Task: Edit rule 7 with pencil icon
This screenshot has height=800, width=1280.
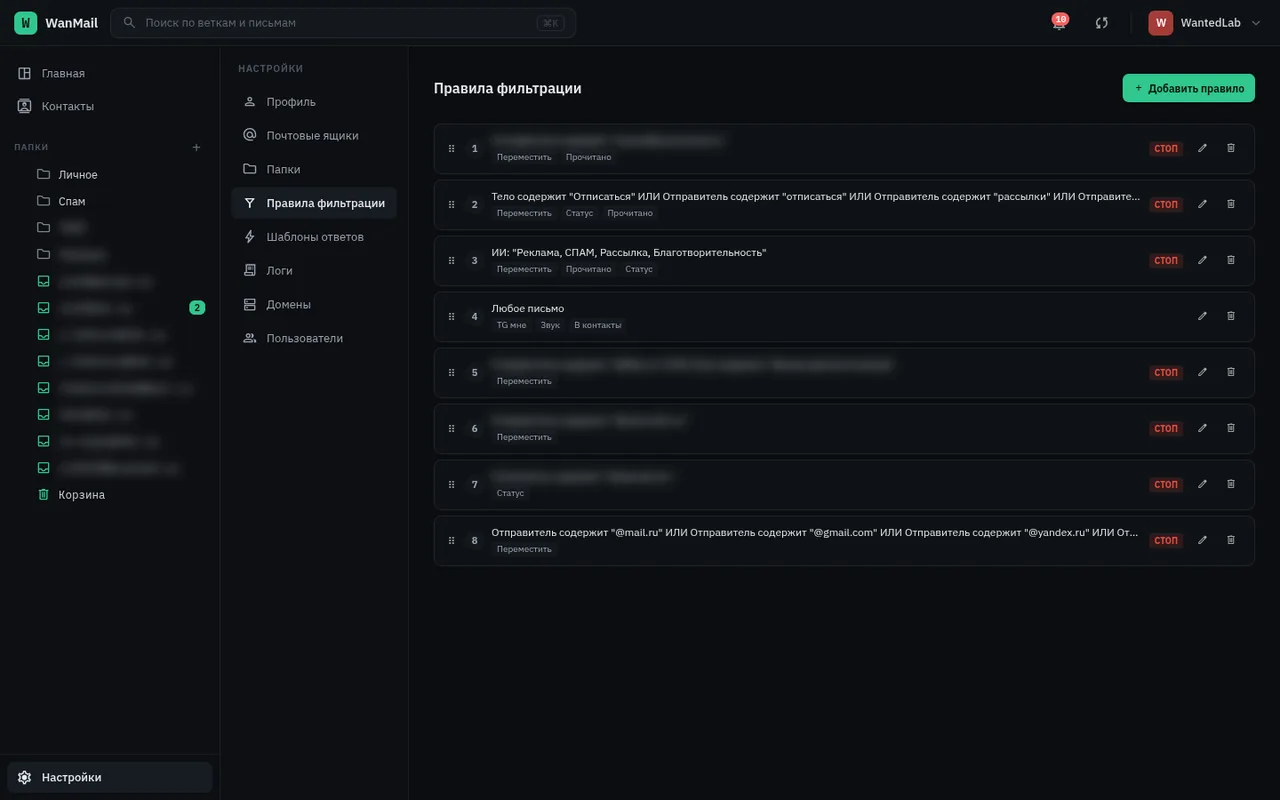Action: [1202, 484]
